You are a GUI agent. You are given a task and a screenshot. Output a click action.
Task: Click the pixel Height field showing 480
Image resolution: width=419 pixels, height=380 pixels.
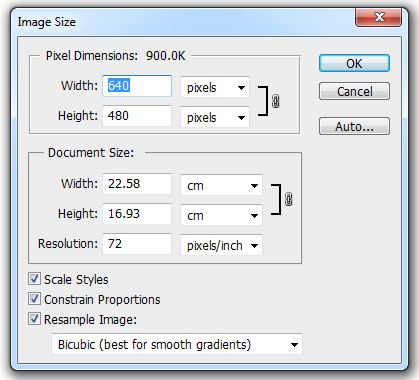coord(137,116)
